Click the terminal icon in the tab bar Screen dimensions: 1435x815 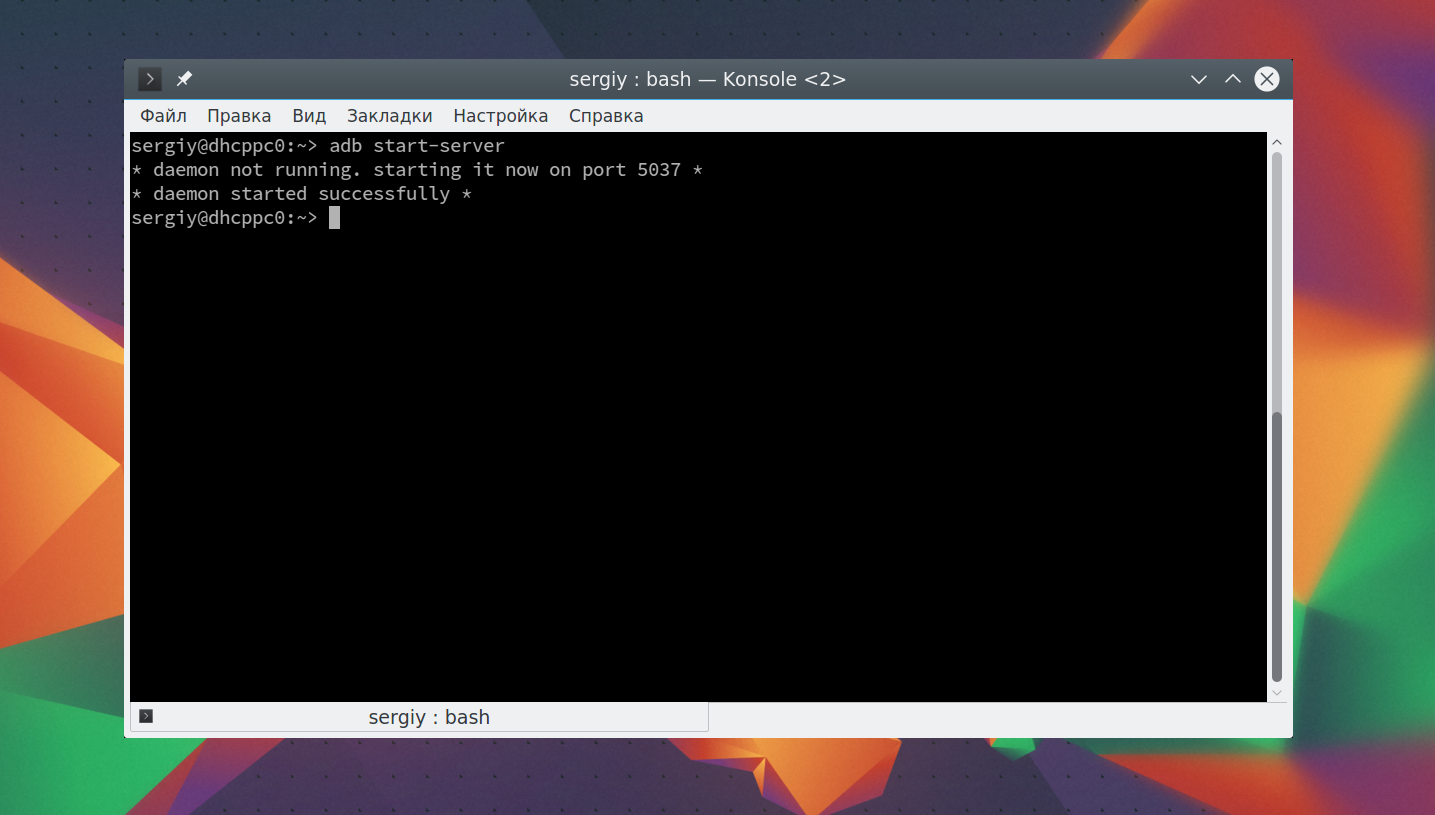point(146,716)
